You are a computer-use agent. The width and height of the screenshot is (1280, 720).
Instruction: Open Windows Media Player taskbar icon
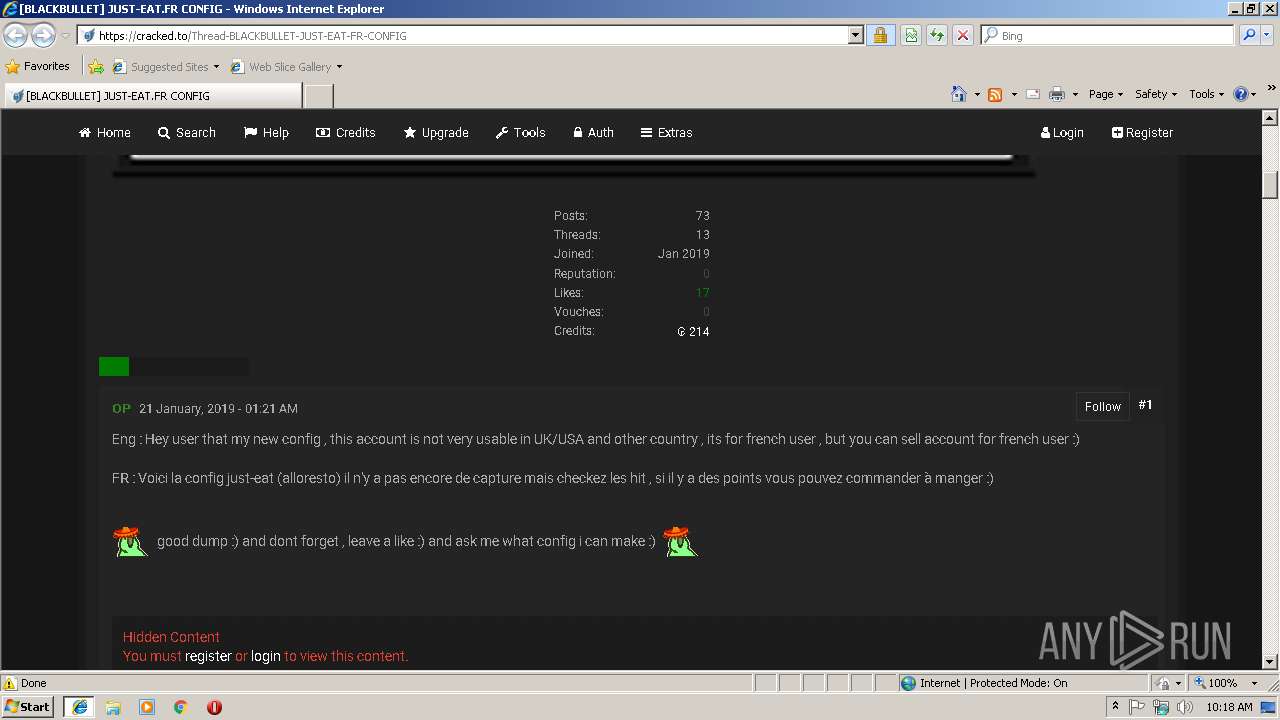[x=147, y=707]
